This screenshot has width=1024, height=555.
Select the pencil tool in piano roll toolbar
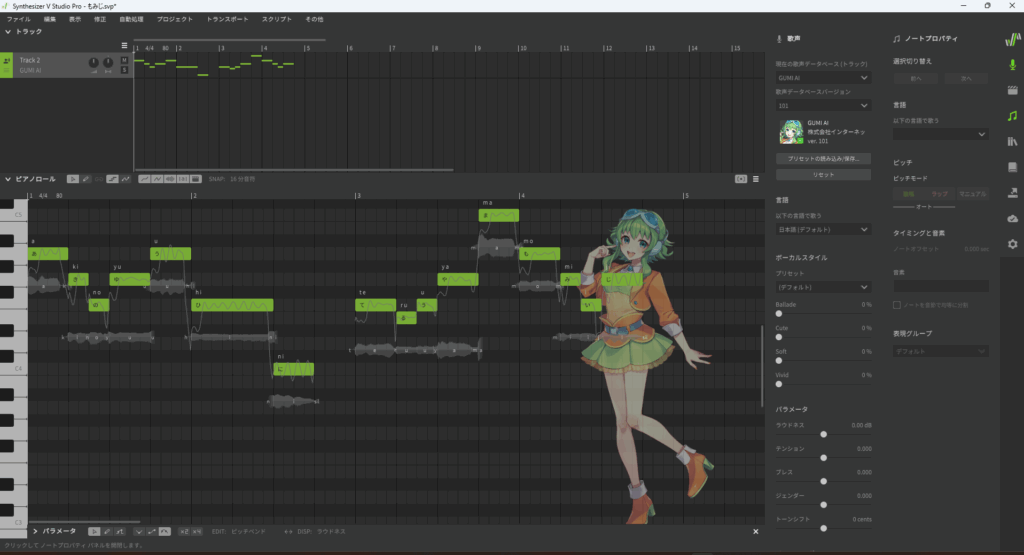pos(86,179)
